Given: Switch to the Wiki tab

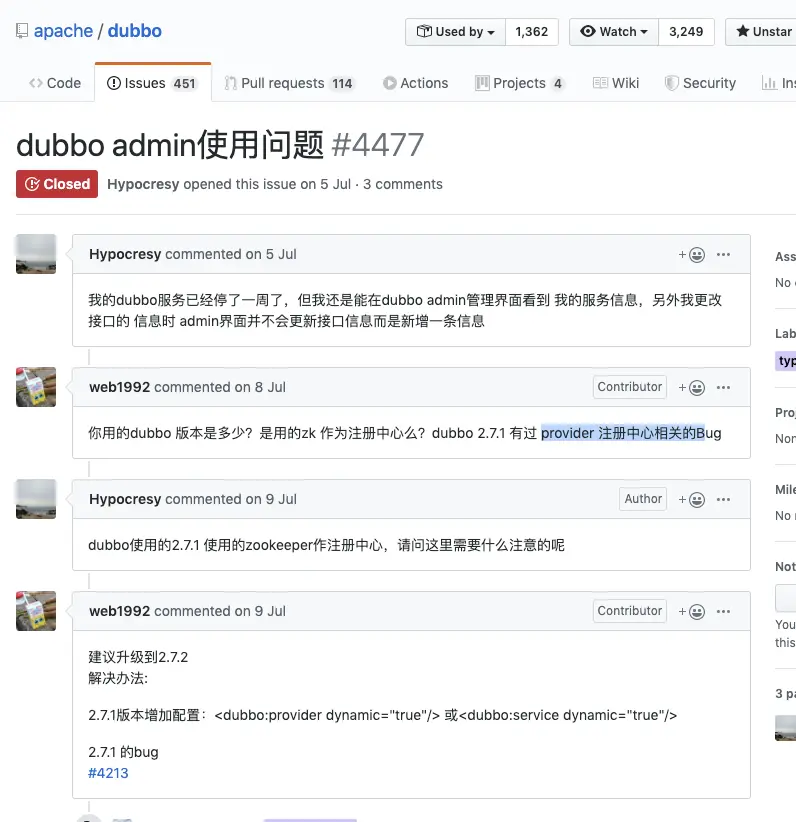Looking at the screenshot, I should click(x=616, y=83).
